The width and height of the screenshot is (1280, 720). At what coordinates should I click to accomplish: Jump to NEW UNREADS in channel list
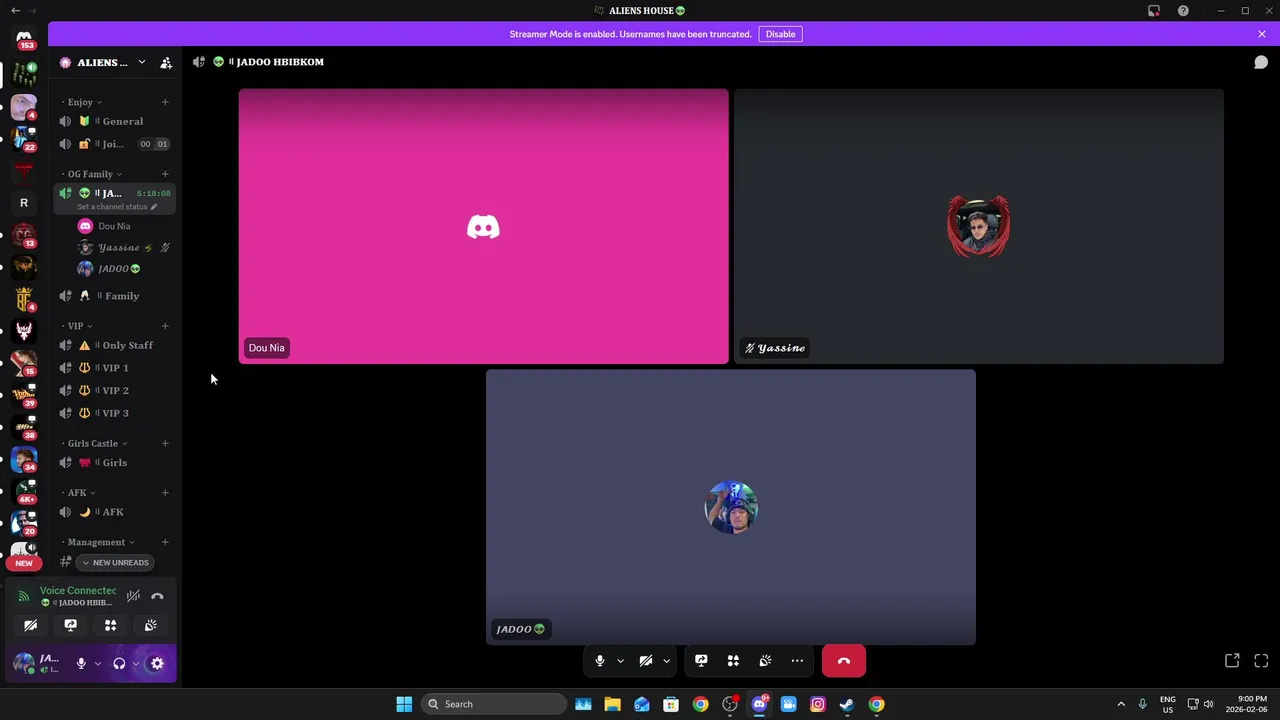tap(115, 562)
